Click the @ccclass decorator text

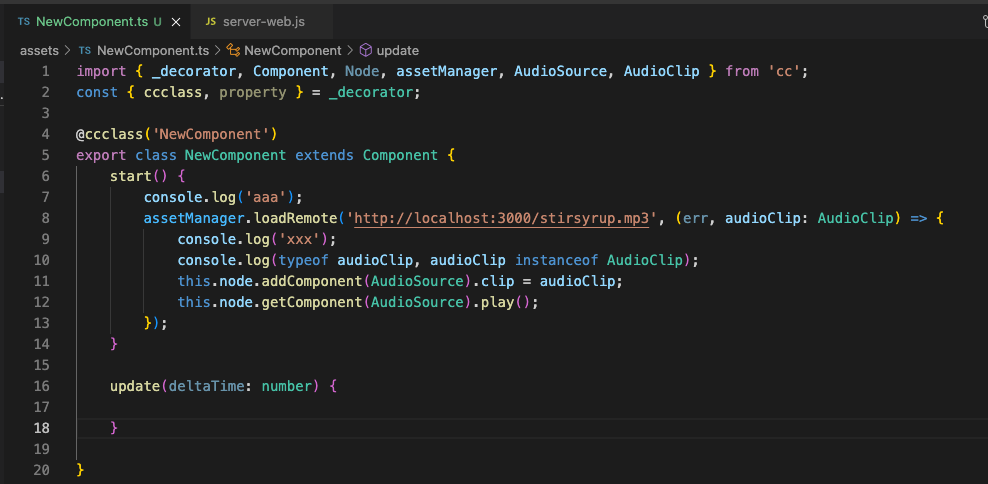click(x=110, y=134)
